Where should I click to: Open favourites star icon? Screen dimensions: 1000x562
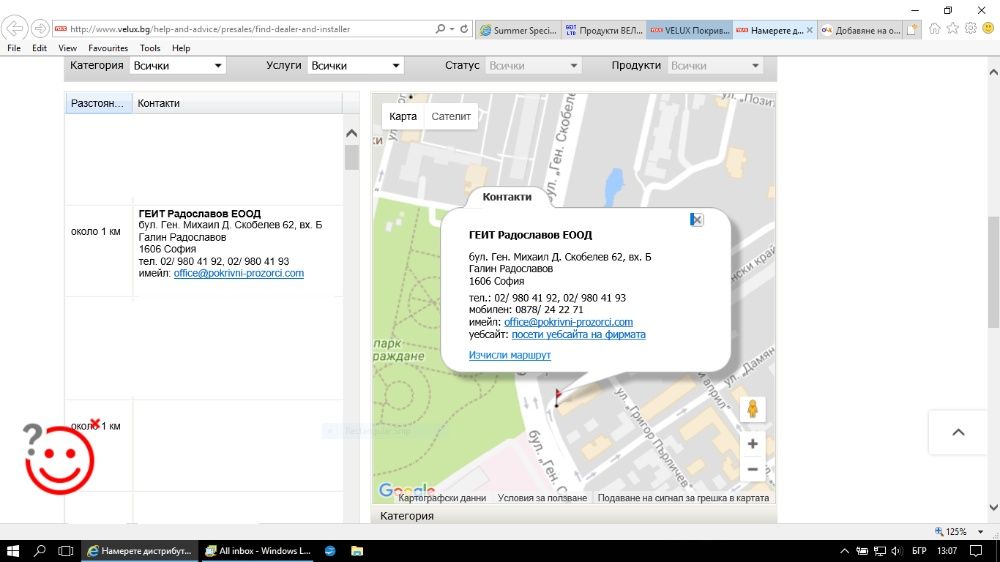953,29
